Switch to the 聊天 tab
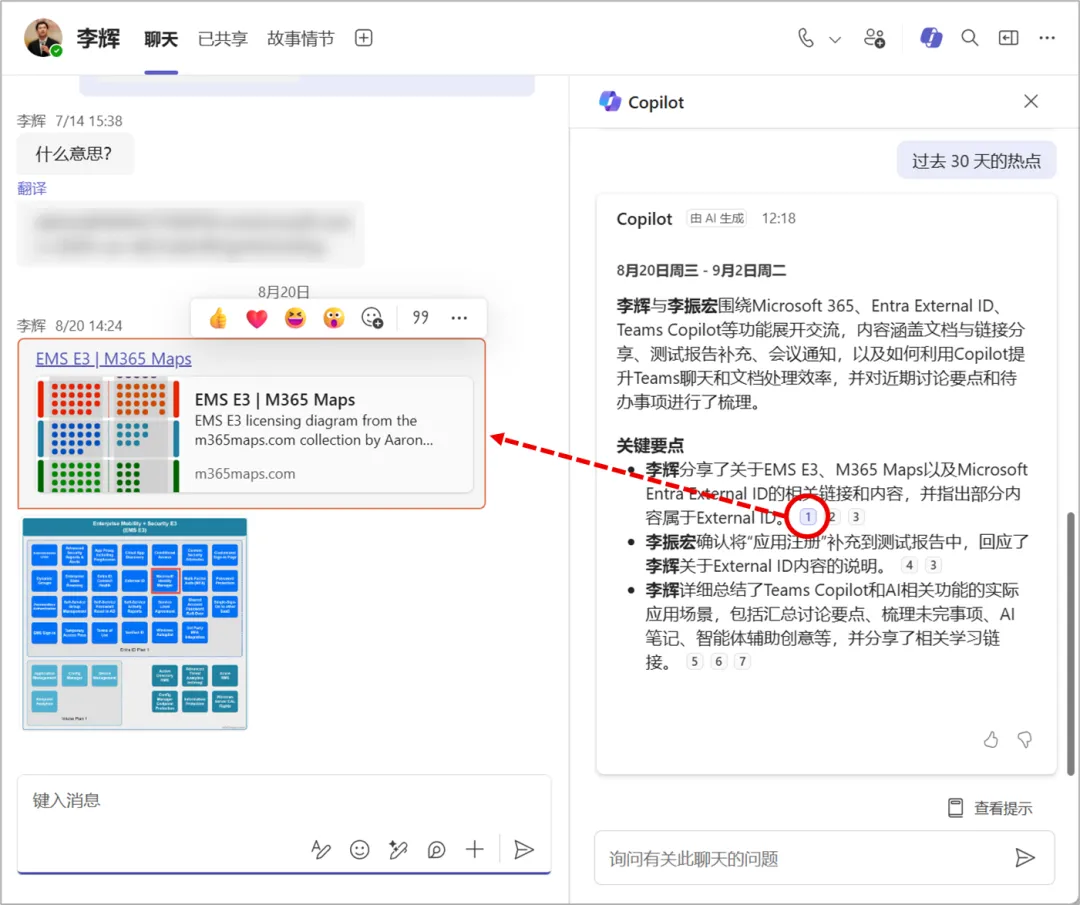The image size is (1080, 905). pyautogui.click(x=160, y=39)
